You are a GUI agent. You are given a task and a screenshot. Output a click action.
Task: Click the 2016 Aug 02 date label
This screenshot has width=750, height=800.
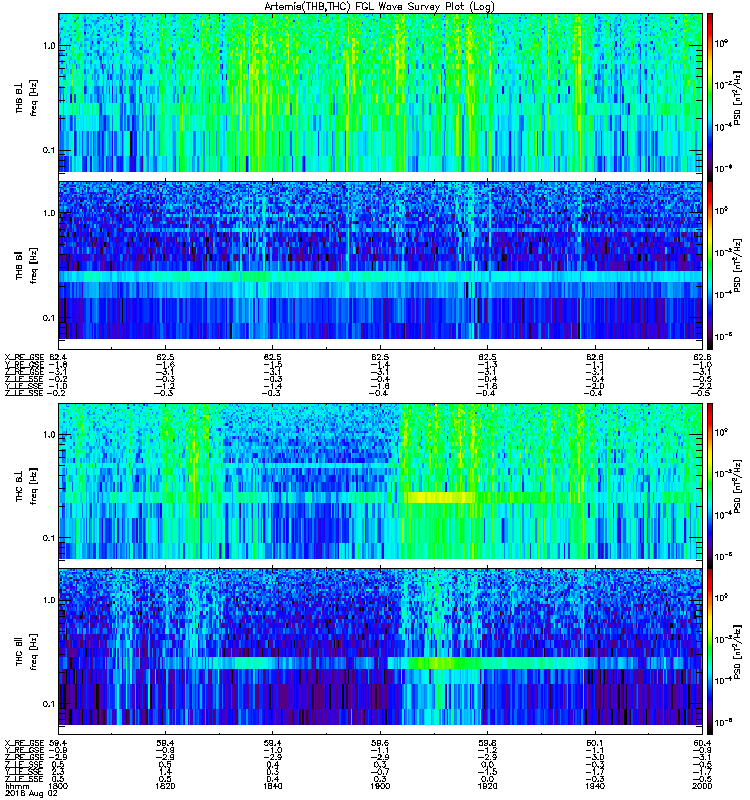coord(31,793)
